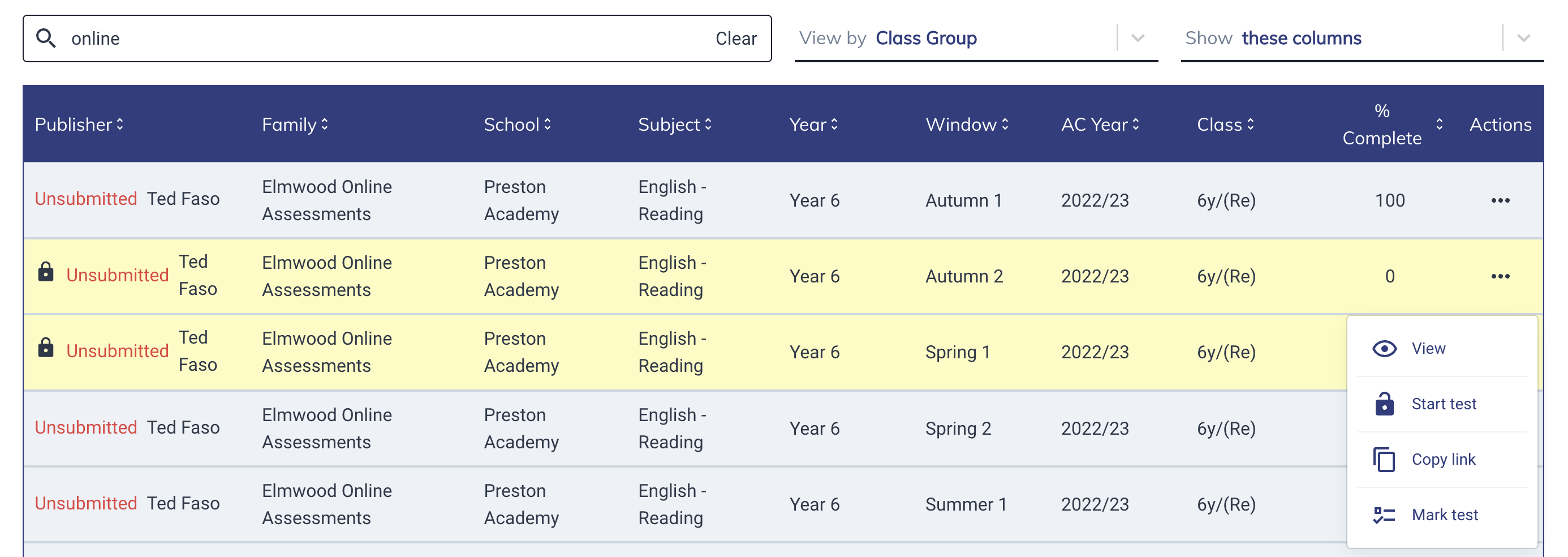
Task: Select Copy link from the actions menu
Action: [x=1442, y=460]
